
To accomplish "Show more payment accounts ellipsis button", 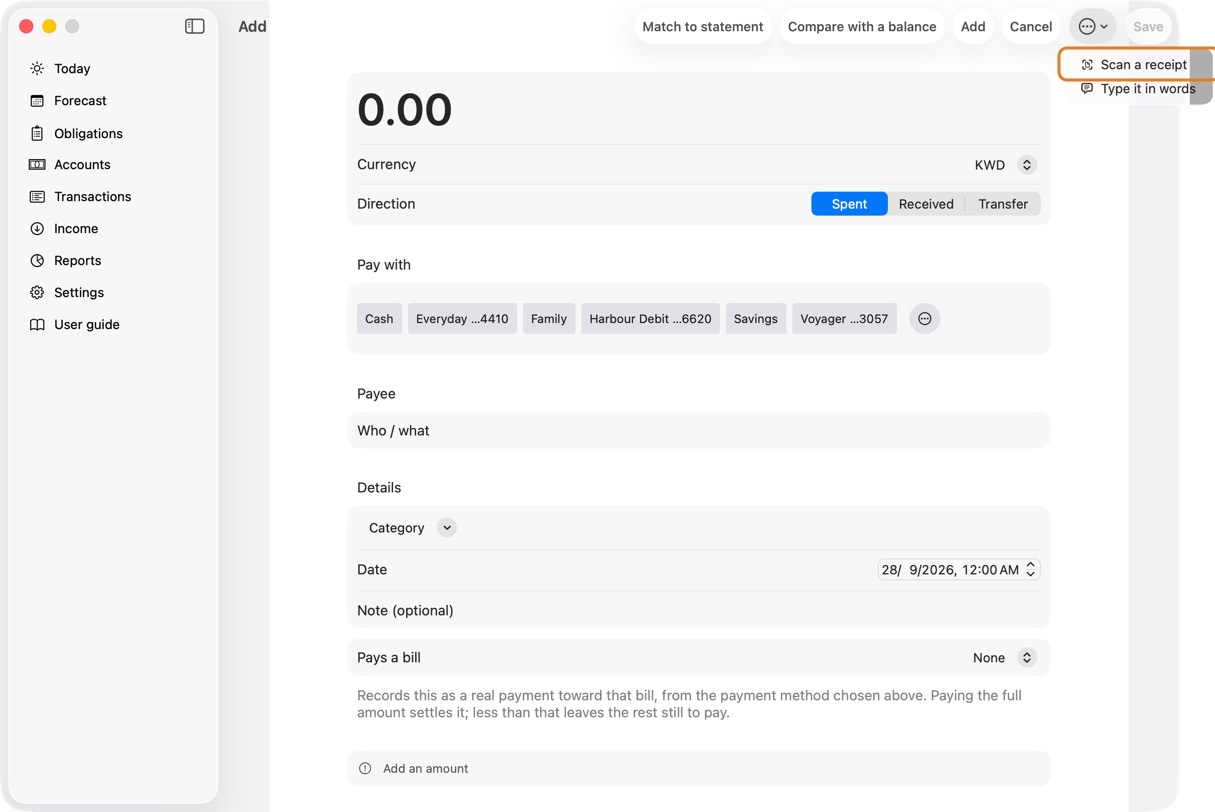I will pos(925,319).
